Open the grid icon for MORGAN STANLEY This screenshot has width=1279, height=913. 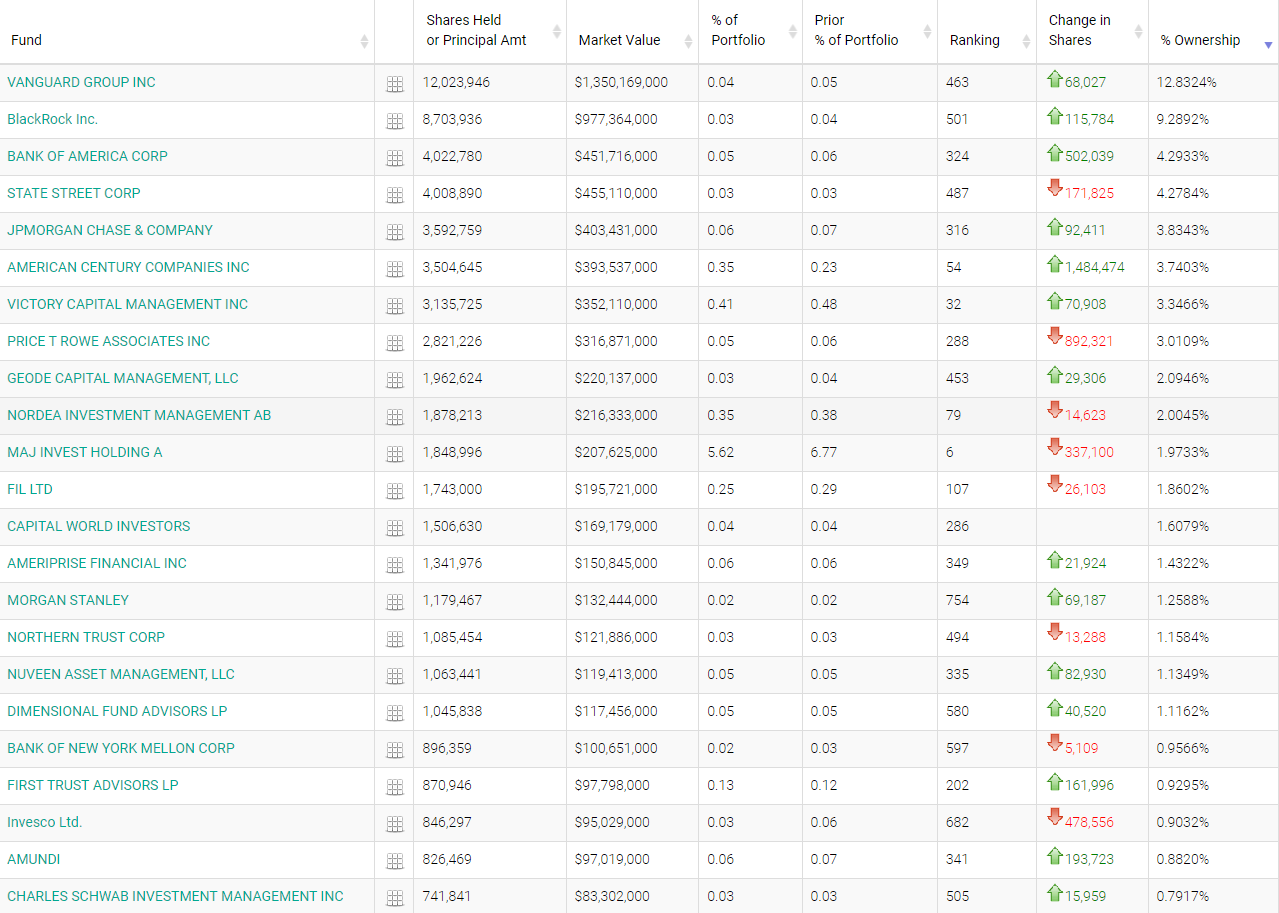pyautogui.click(x=395, y=602)
